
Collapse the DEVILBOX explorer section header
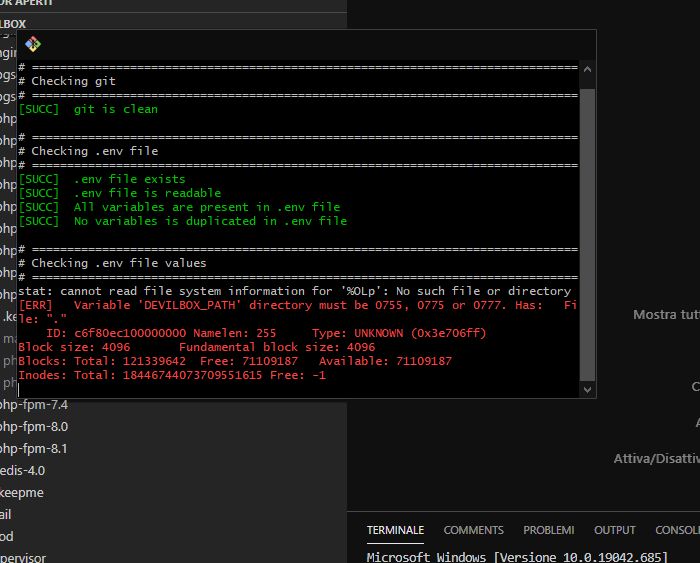click(x=173, y=24)
